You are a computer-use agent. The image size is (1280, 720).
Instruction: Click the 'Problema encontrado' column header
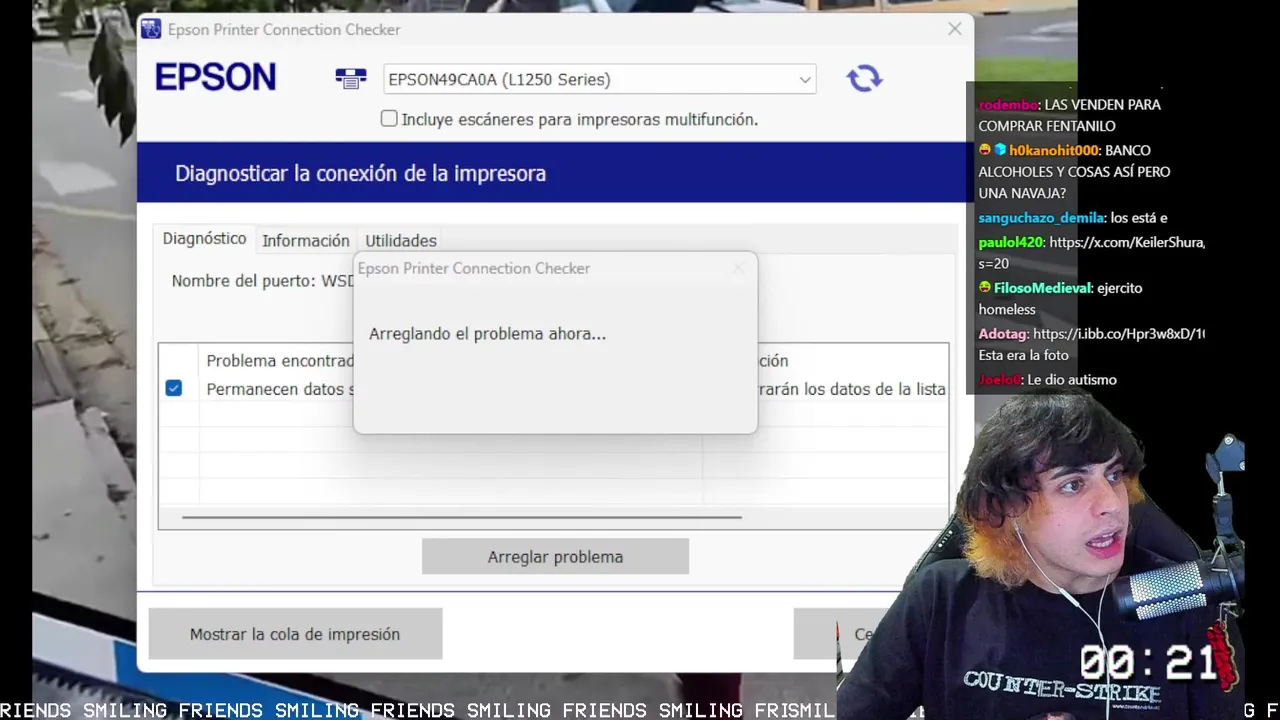(280, 361)
